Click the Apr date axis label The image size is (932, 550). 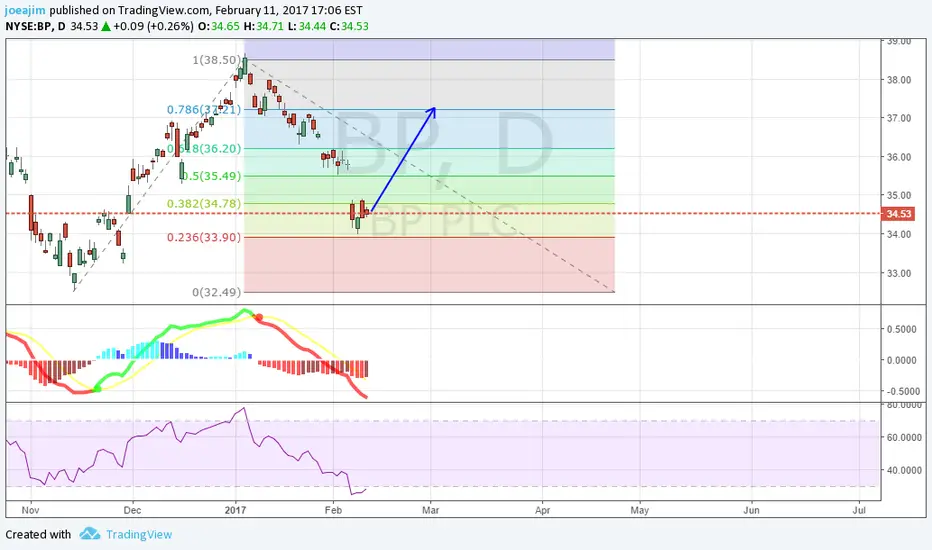coord(543,510)
